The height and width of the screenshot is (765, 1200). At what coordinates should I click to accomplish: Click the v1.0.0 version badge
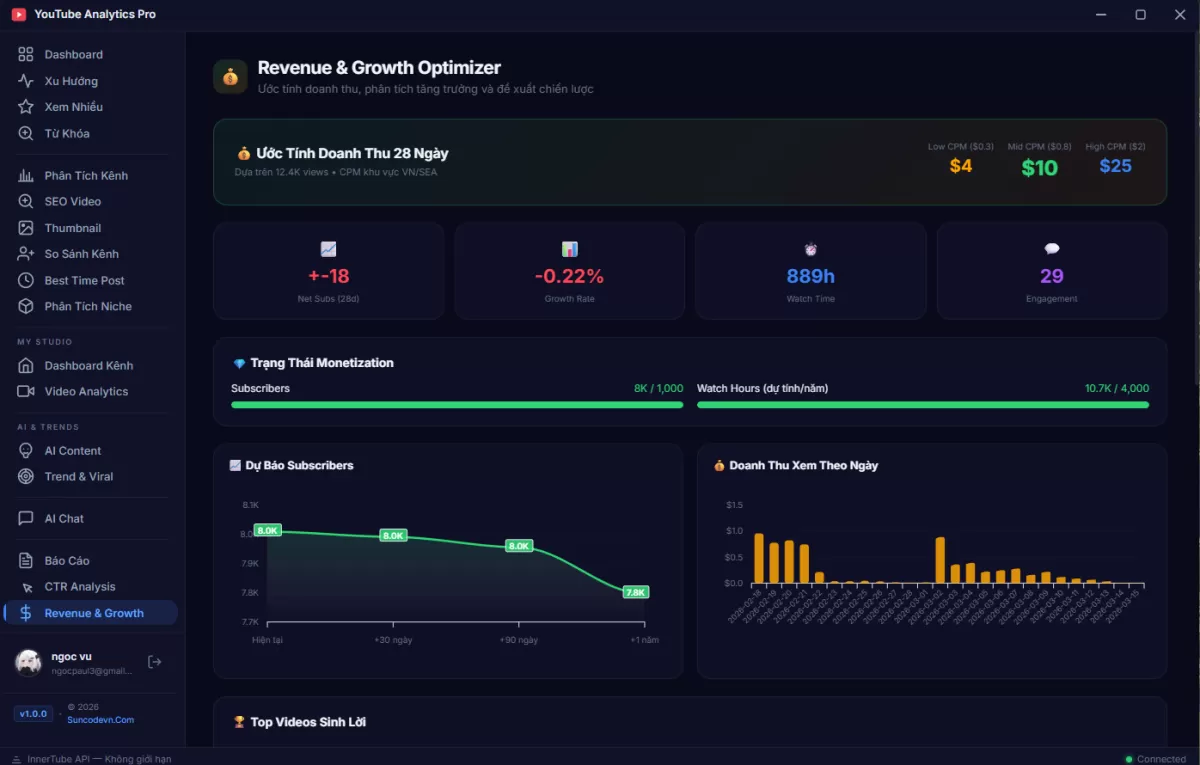pyautogui.click(x=33, y=713)
